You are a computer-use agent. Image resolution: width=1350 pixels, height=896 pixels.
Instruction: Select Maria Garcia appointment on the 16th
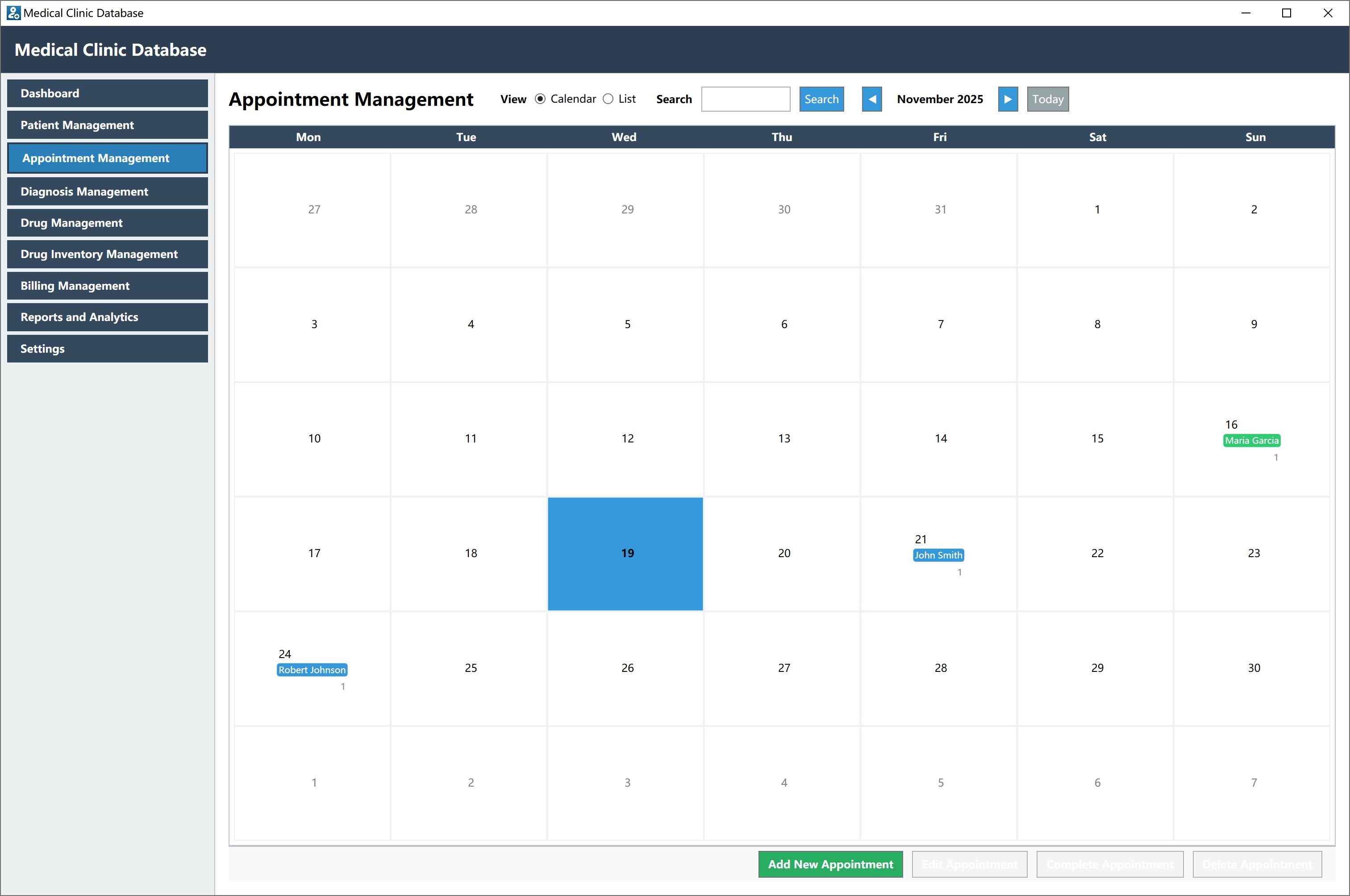(1251, 440)
